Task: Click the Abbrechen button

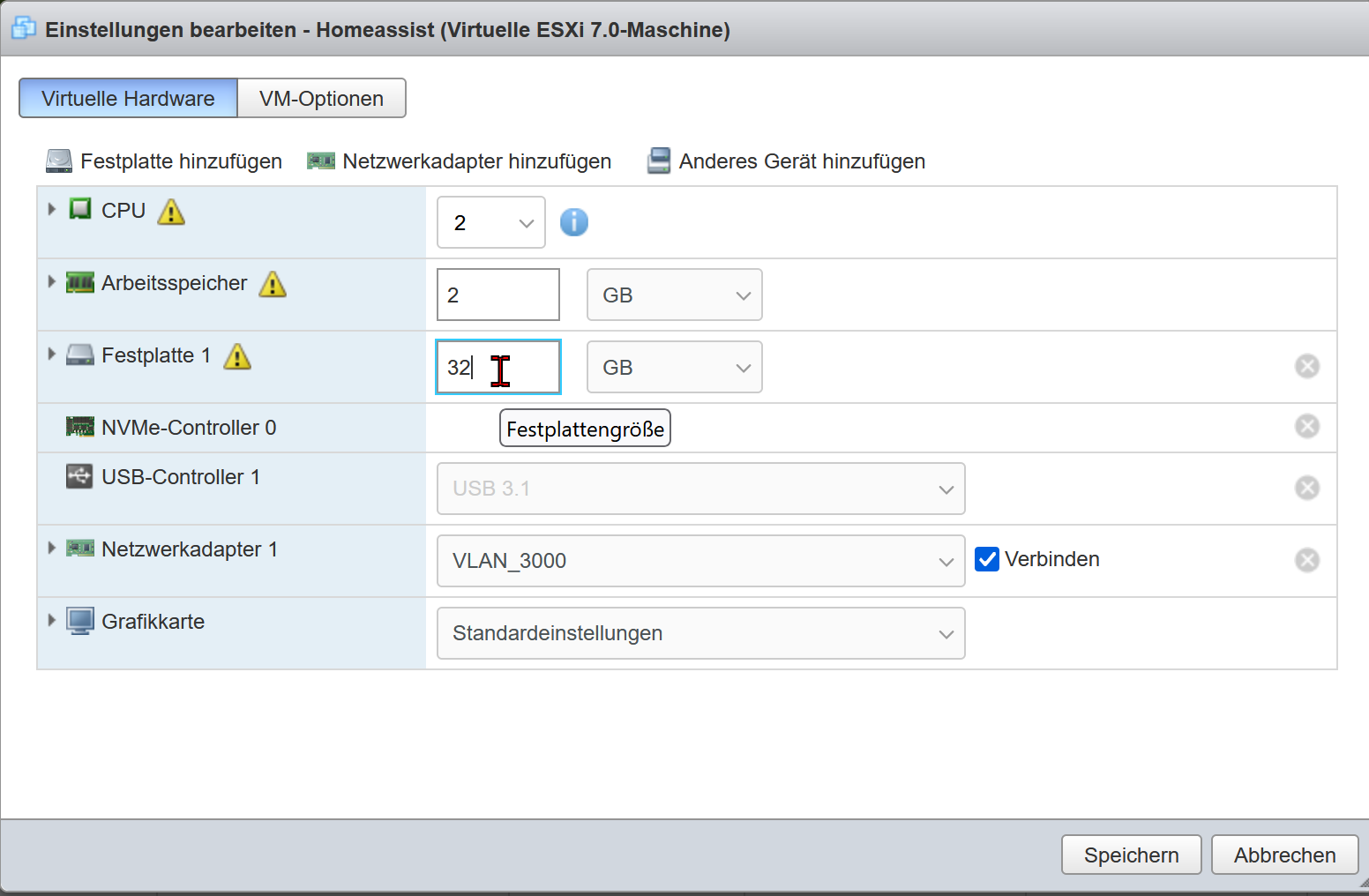Action: tap(1284, 855)
